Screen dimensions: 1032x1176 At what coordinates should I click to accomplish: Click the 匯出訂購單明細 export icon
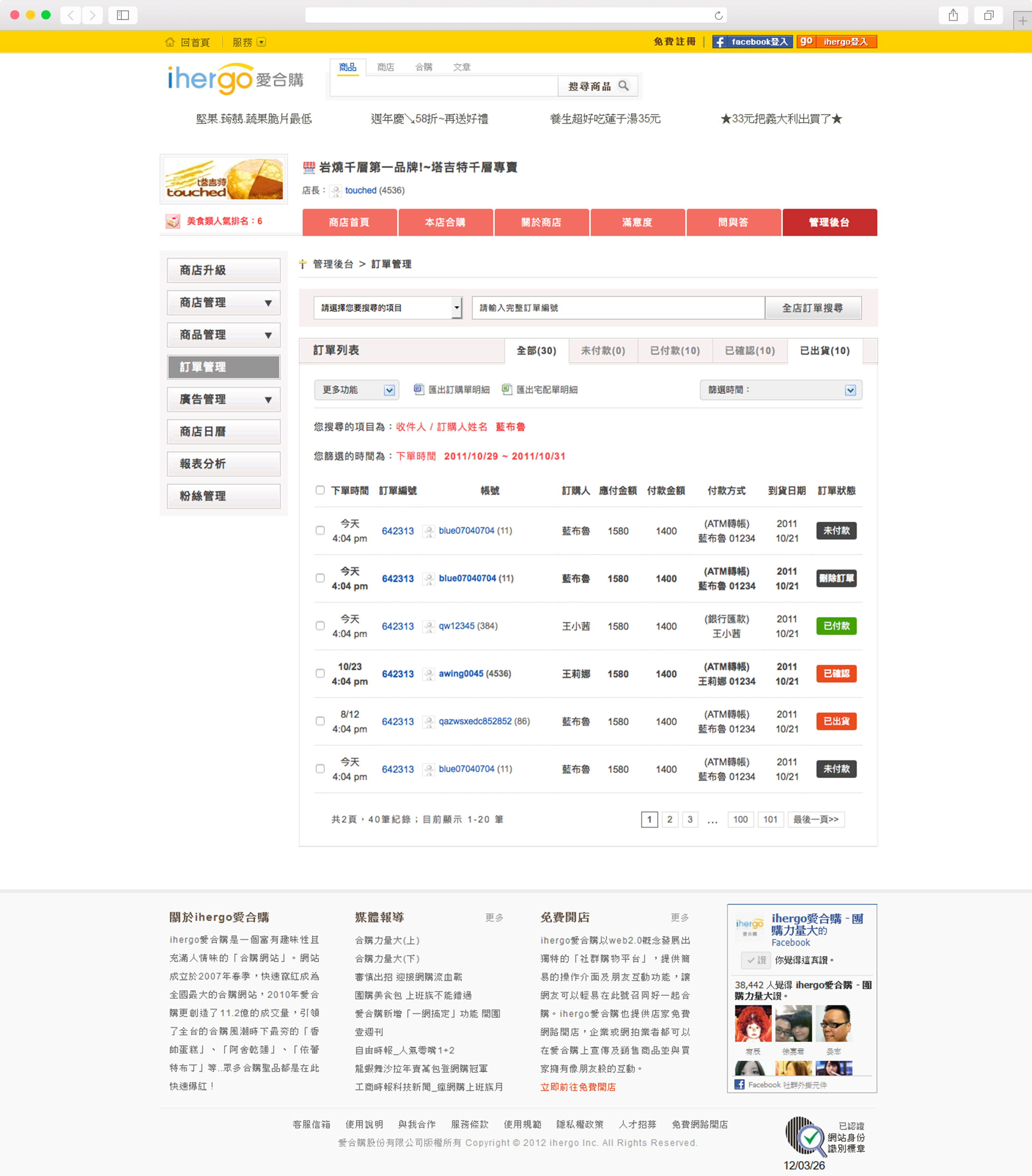(419, 389)
